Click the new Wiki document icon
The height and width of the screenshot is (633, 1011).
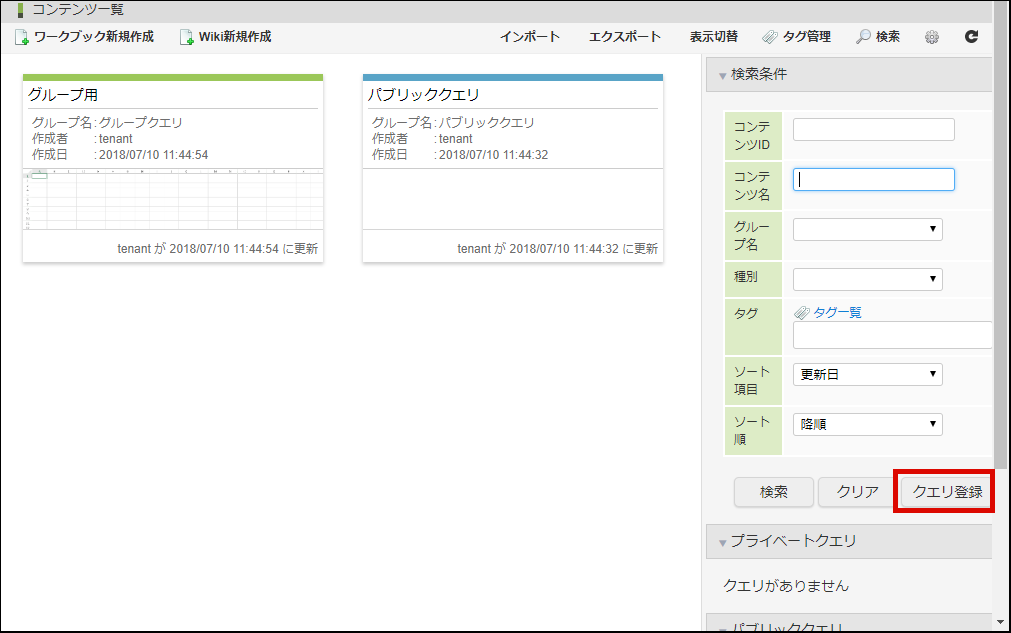[186, 37]
